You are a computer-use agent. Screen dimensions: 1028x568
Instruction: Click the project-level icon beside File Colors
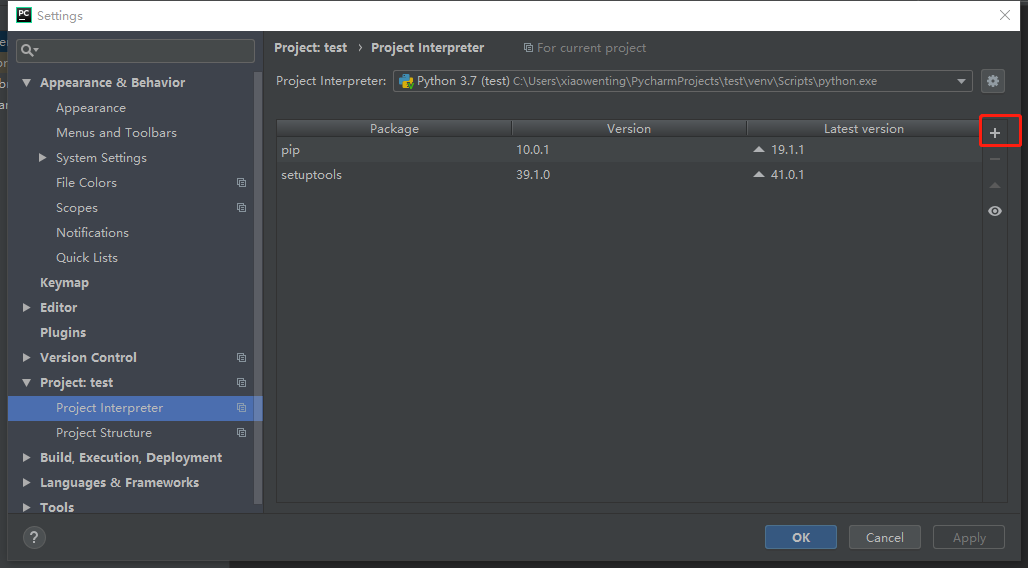click(x=241, y=182)
